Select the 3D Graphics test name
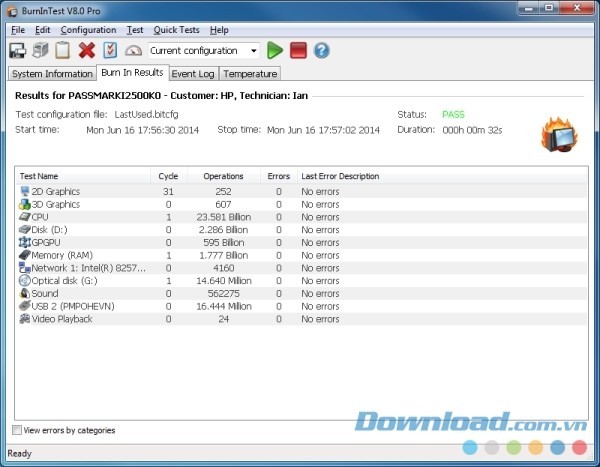Viewport: 600px width, 467px height. pos(56,204)
